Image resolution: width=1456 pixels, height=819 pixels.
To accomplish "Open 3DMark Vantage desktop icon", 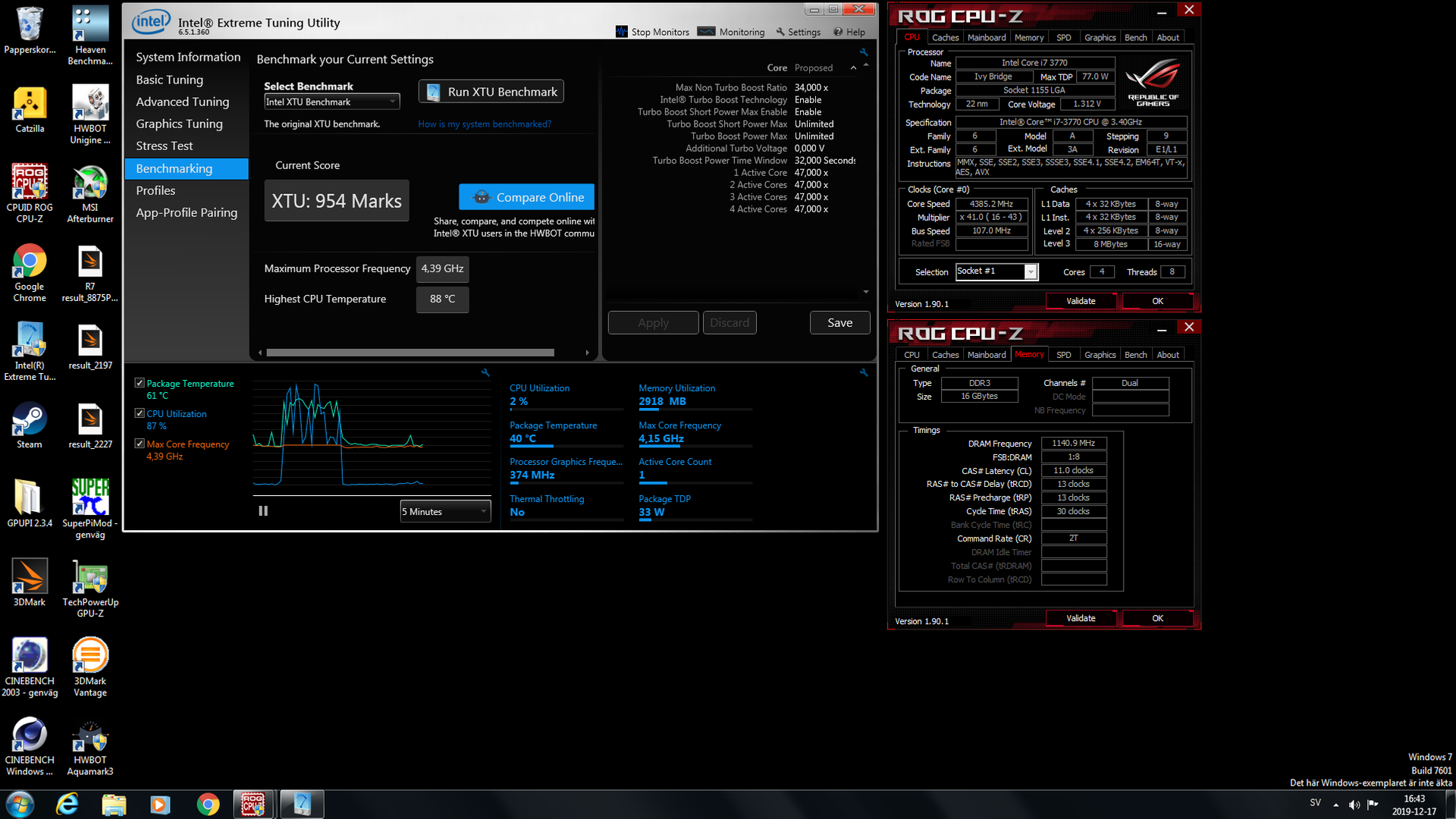I will pyautogui.click(x=90, y=667).
